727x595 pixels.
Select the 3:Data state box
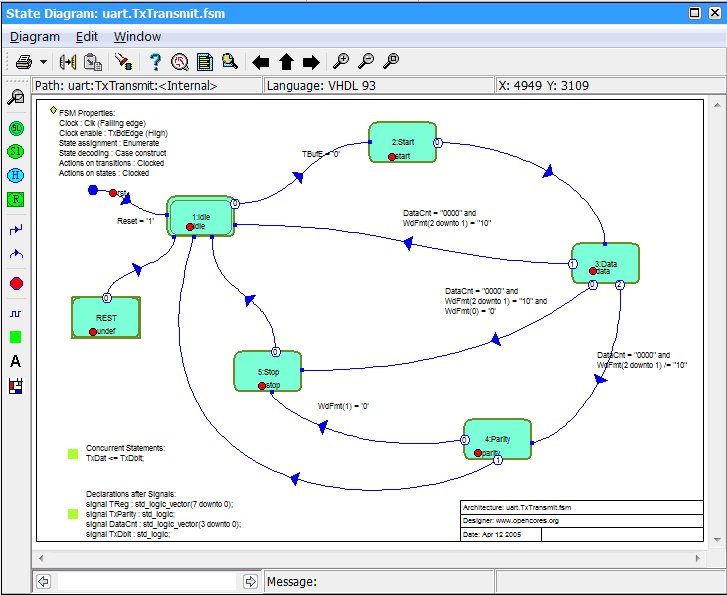pyautogui.click(x=605, y=263)
